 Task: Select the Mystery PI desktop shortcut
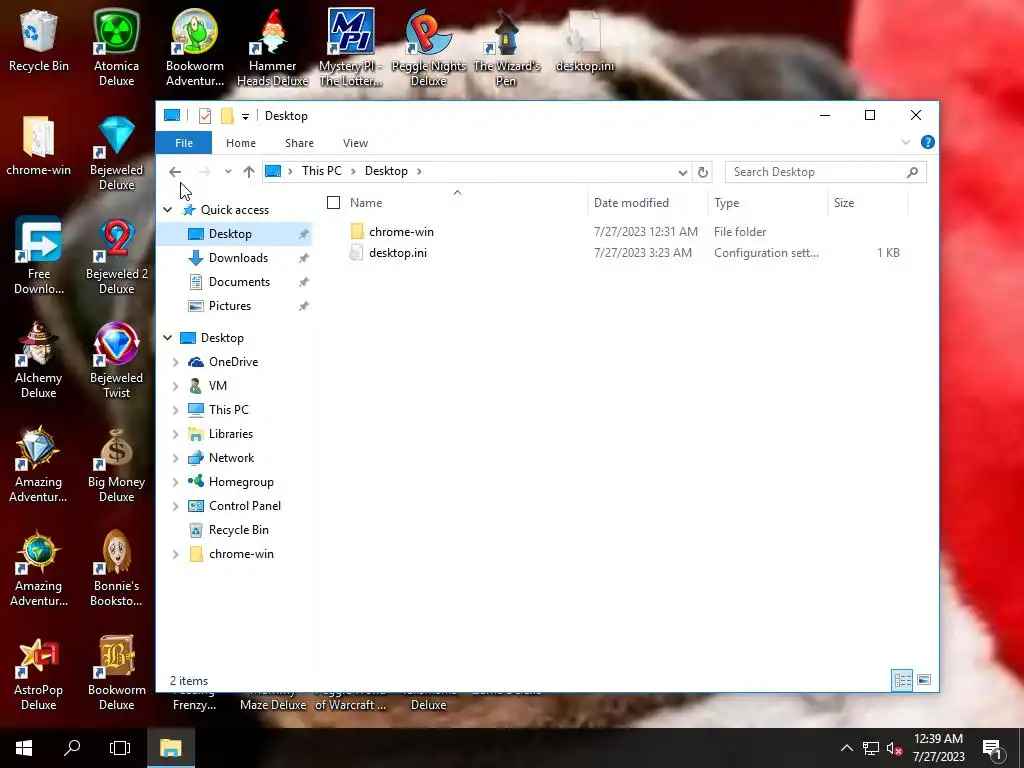point(351,48)
